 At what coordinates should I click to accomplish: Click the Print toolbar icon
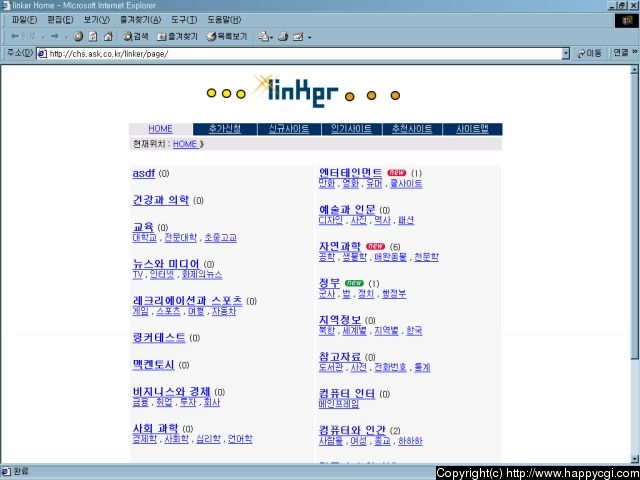[x=283, y=37]
